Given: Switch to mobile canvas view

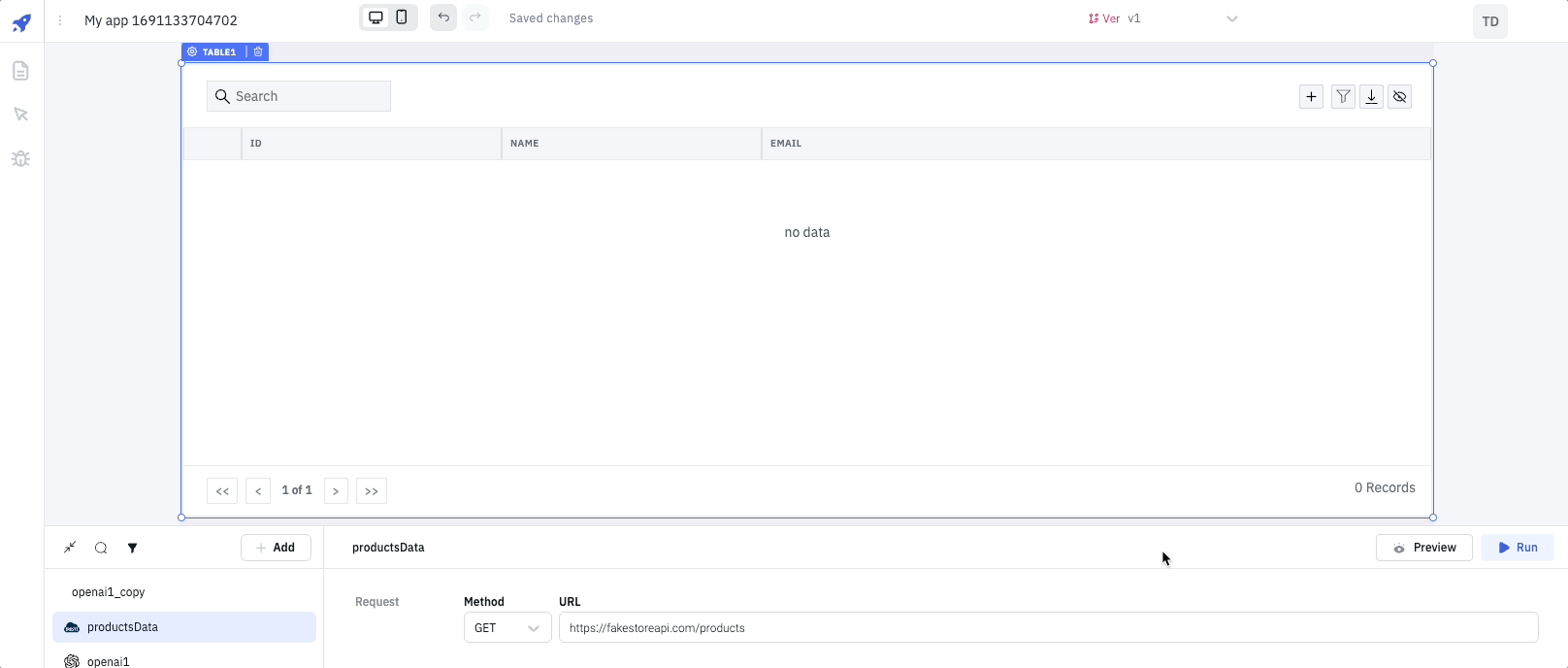Looking at the screenshot, I should pyautogui.click(x=402, y=17).
